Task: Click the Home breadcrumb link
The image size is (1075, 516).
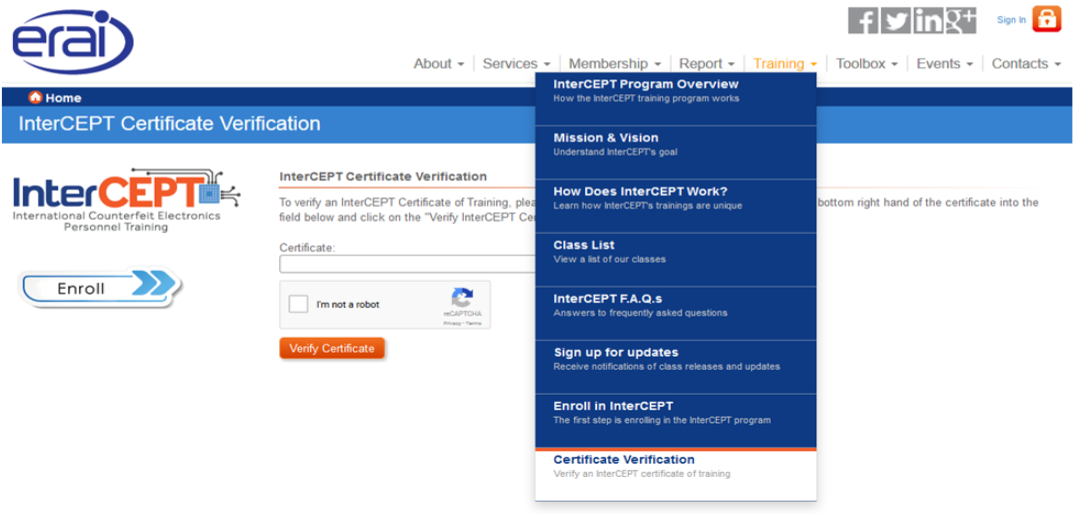Action: point(64,98)
